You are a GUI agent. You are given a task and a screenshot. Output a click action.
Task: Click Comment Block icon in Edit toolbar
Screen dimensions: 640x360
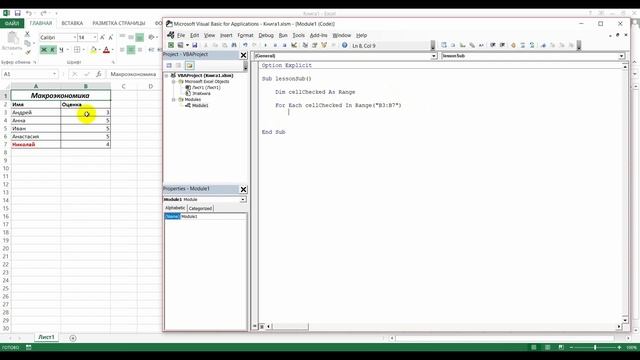point(522,45)
